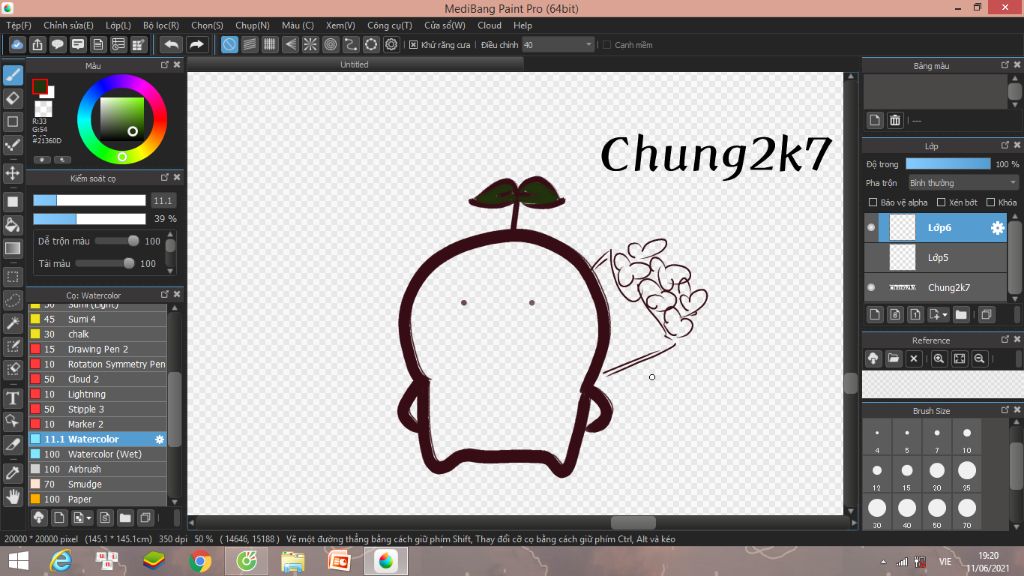This screenshot has height=576, width=1024.
Task: Switch to the Untitled document tab
Action: coord(354,65)
